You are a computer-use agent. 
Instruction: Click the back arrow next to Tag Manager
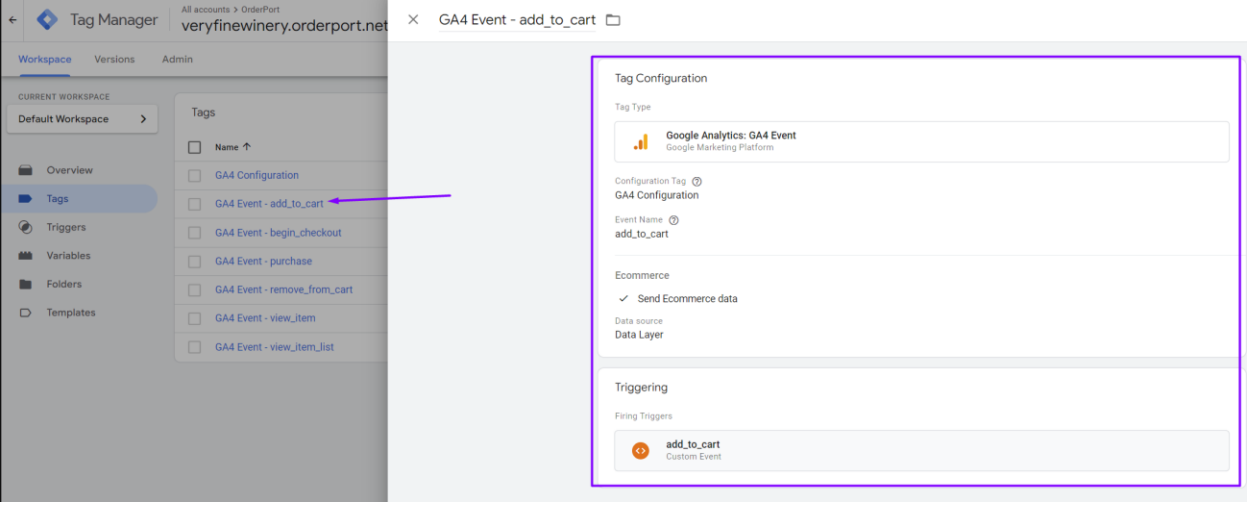point(13,19)
